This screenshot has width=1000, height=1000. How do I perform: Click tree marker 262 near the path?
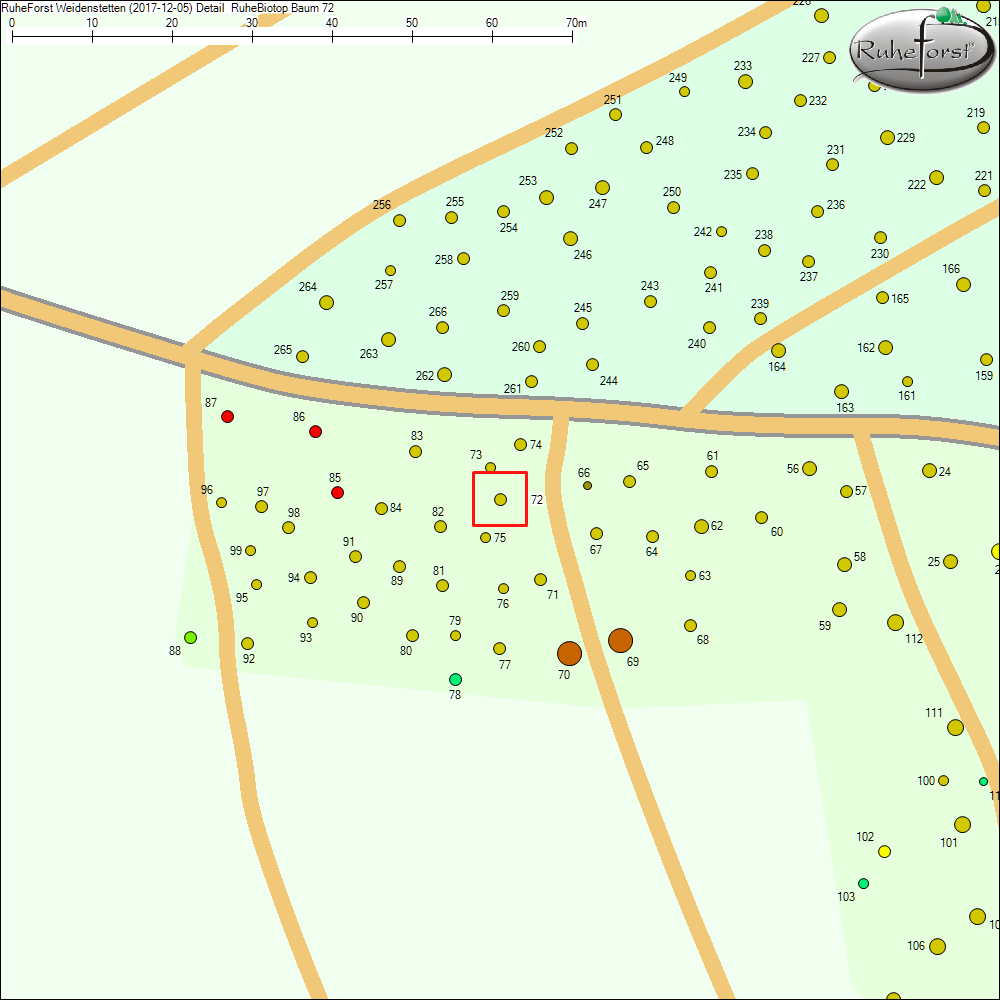[x=444, y=374]
